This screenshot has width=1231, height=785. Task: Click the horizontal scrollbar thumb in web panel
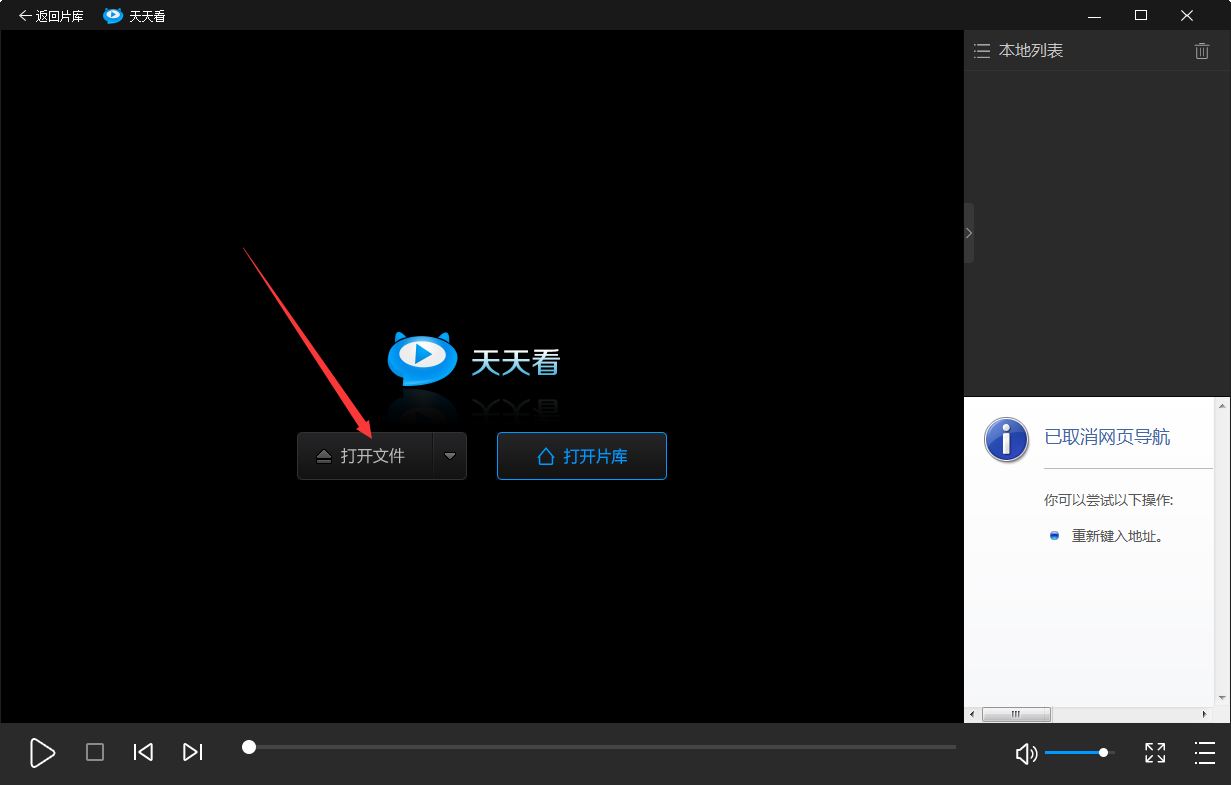tap(1016, 714)
